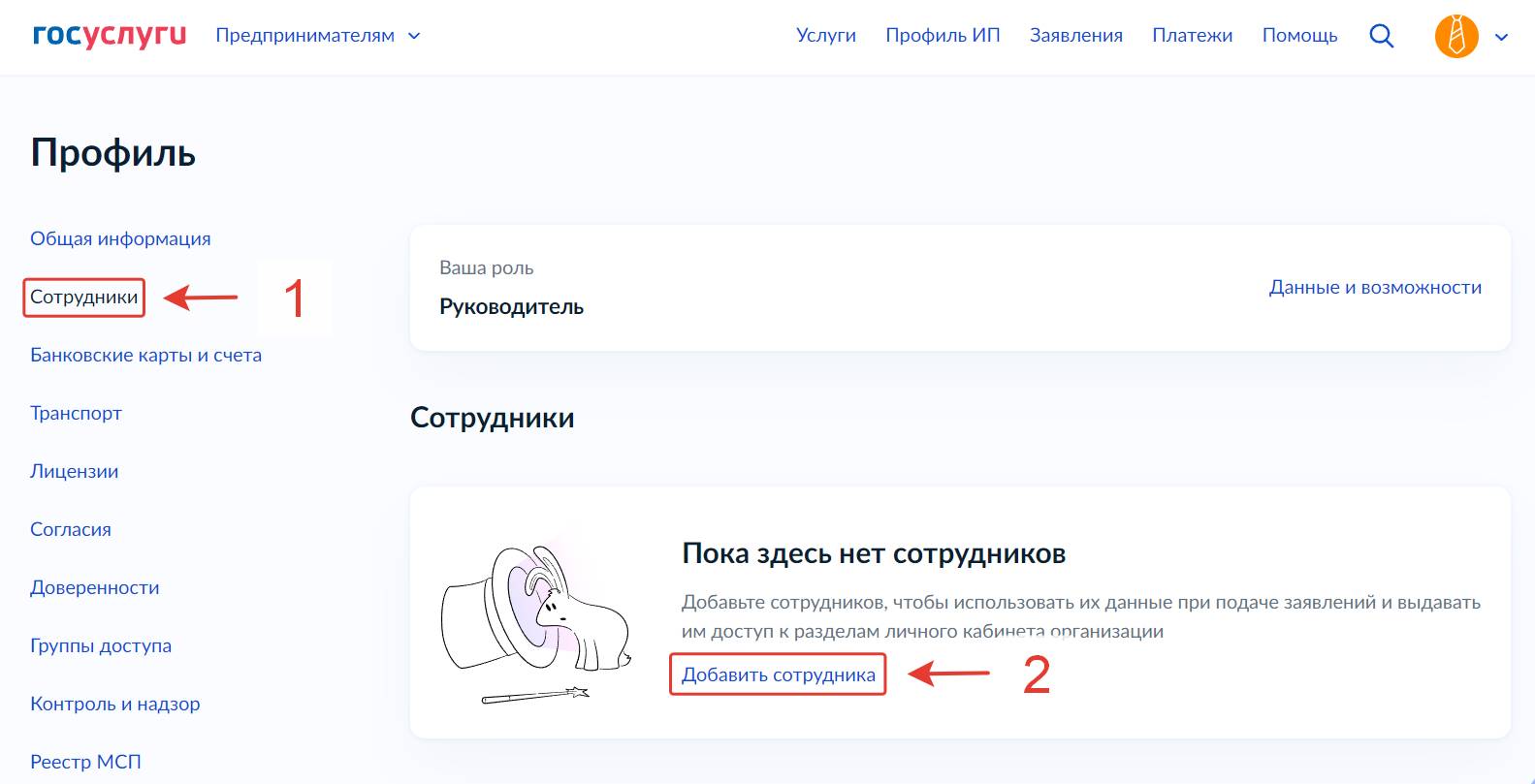Open the Услуги menu
The width and height of the screenshot is (1535, 784).
[x=826, y=35]
